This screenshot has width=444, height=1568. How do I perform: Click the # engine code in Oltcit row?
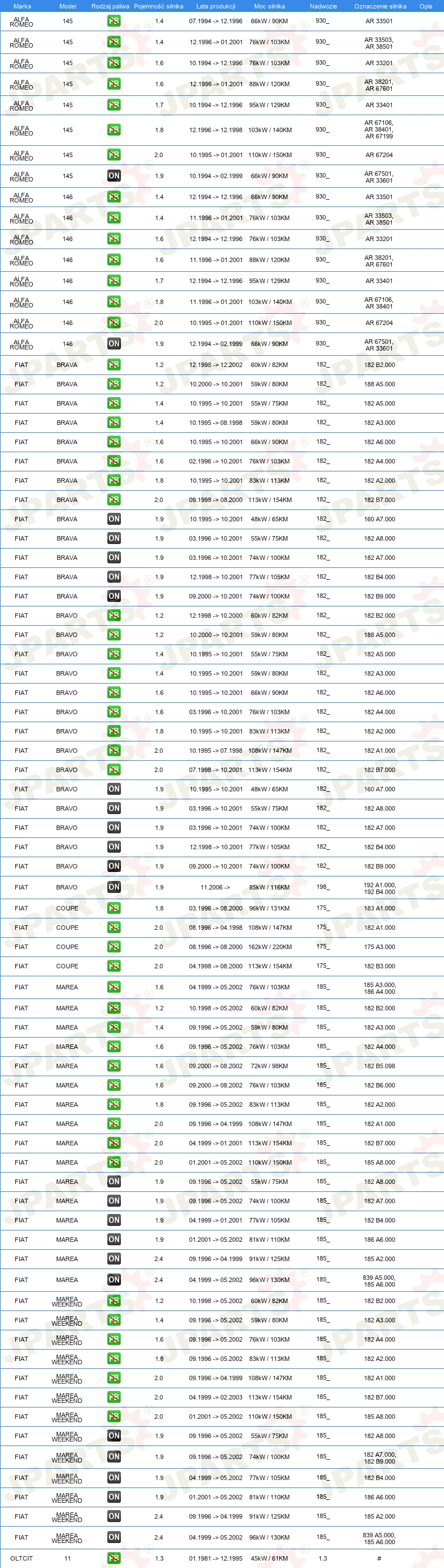[x=379, y=1558]
